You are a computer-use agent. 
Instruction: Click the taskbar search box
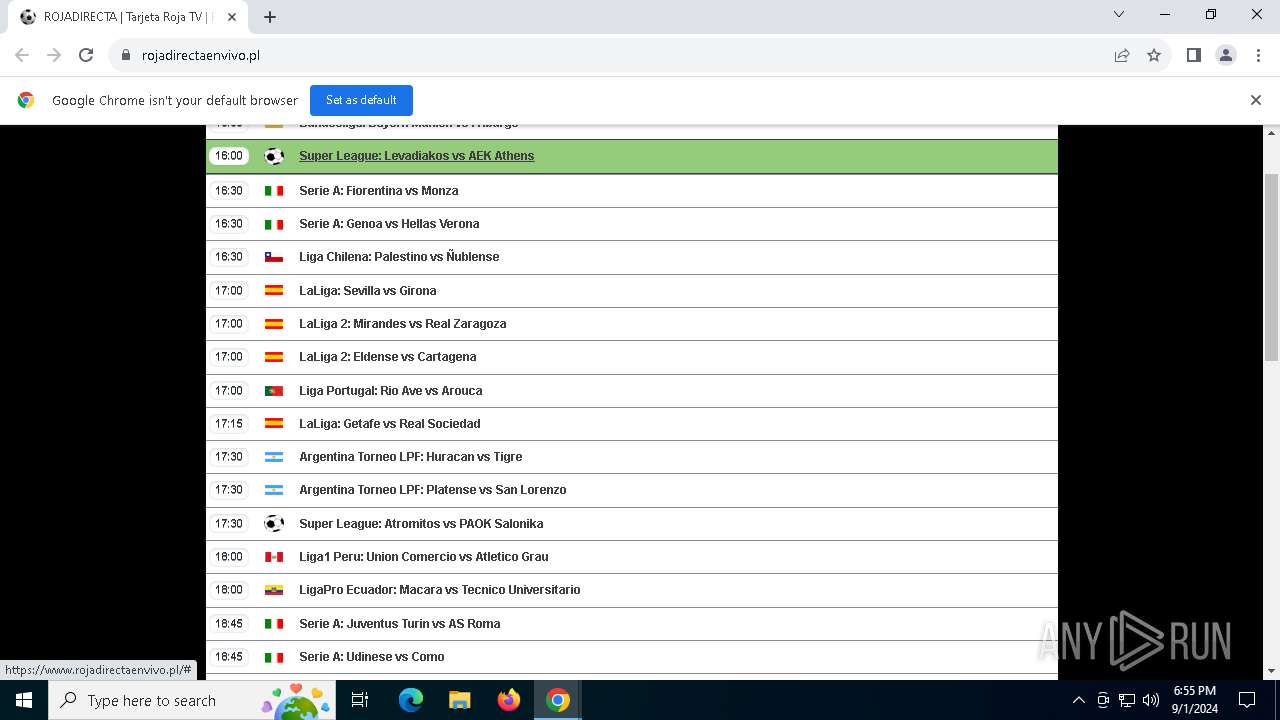pos(191,700)
